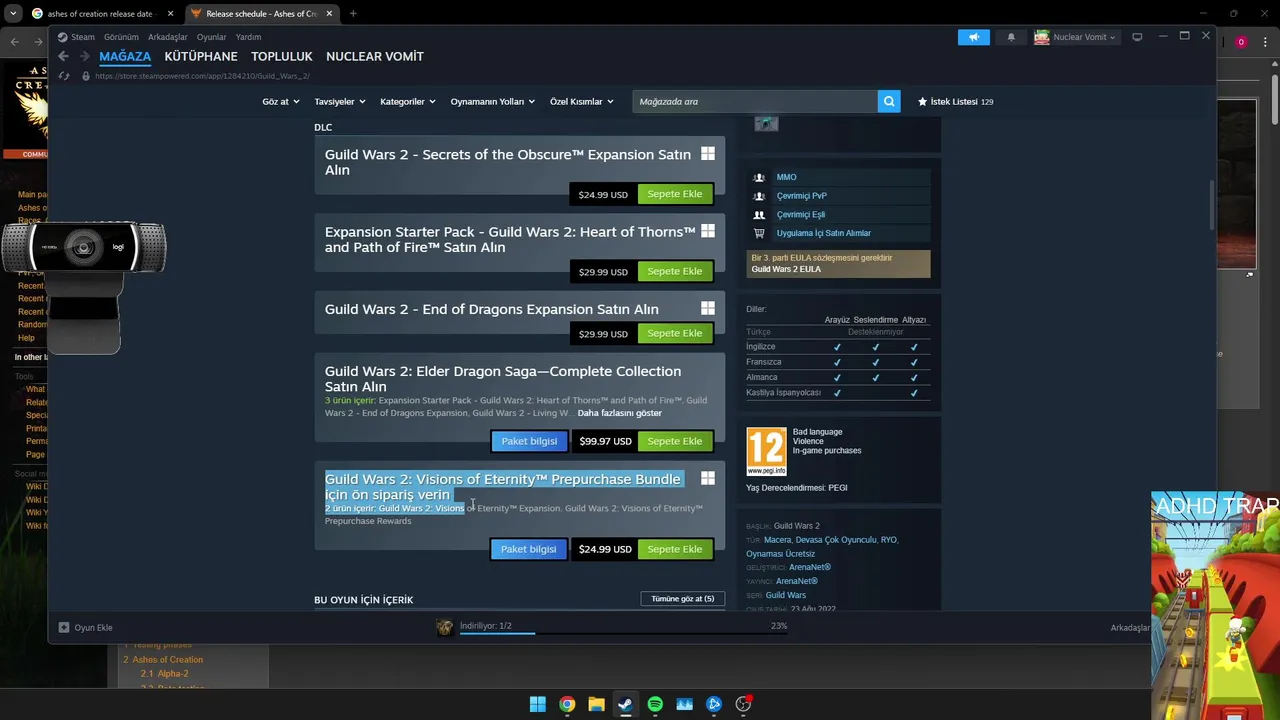Image resolution: width=1280 pixels, height=720 pixels.
Task: Open Paket bilgisi for Elder Dragon Saga
Action: (x=529, y=441)
